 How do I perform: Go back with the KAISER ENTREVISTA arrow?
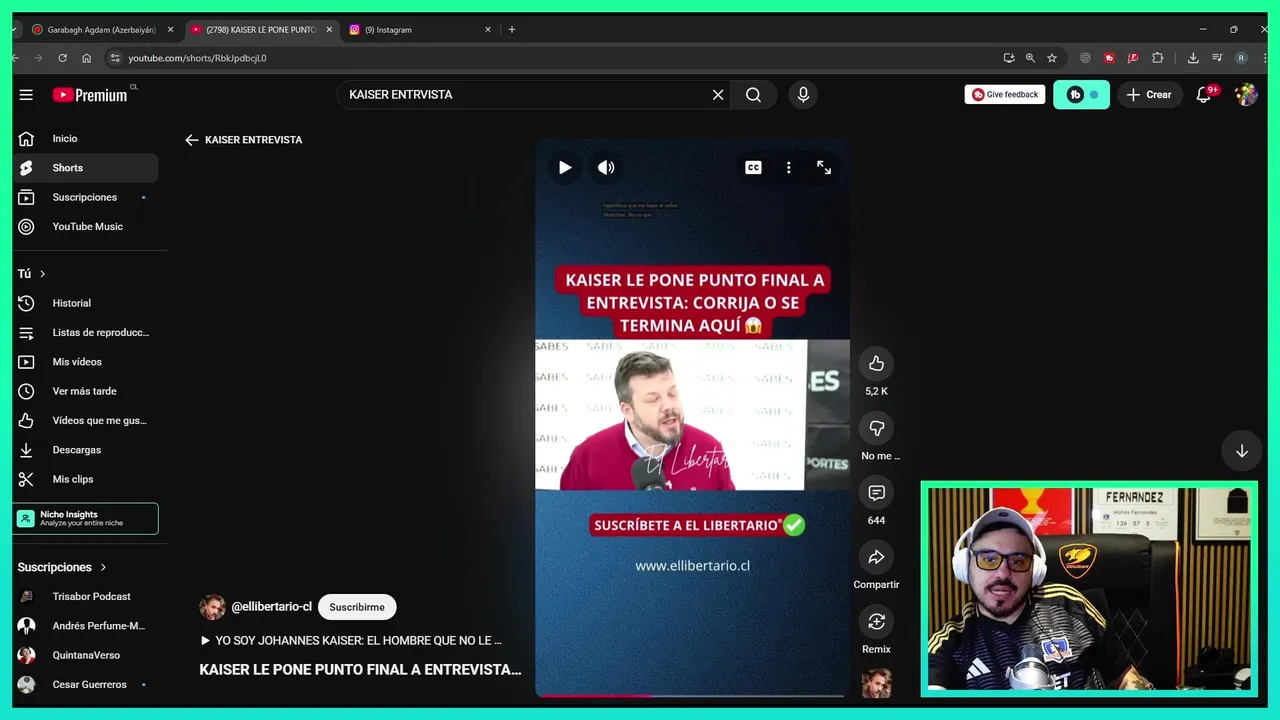click(192, 140)
